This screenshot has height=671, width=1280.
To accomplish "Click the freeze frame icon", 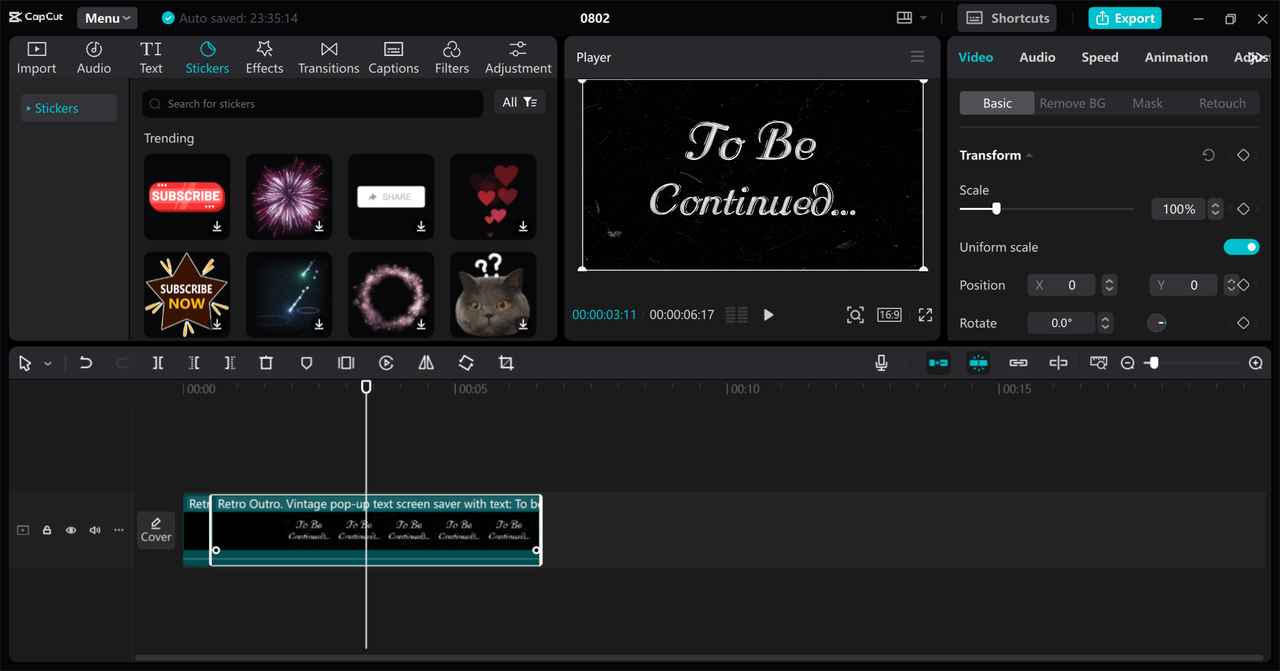I will tap(346, 363).
